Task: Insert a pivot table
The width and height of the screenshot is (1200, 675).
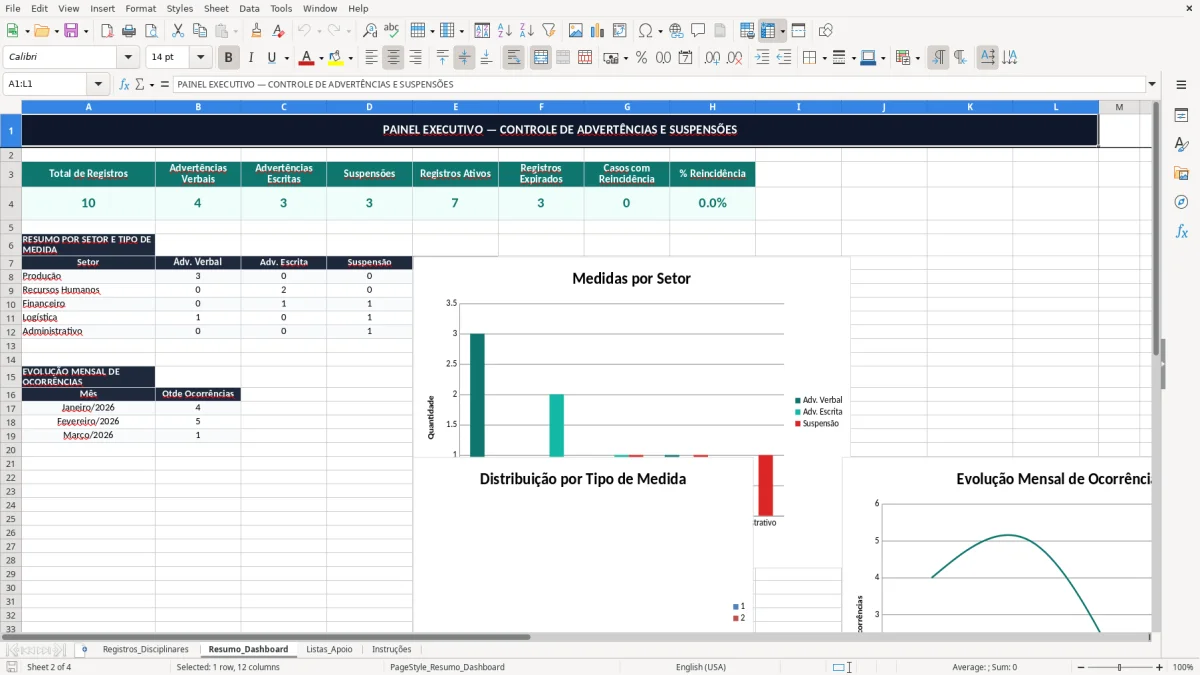Action: pyautogui.click(x=620, y=31)
